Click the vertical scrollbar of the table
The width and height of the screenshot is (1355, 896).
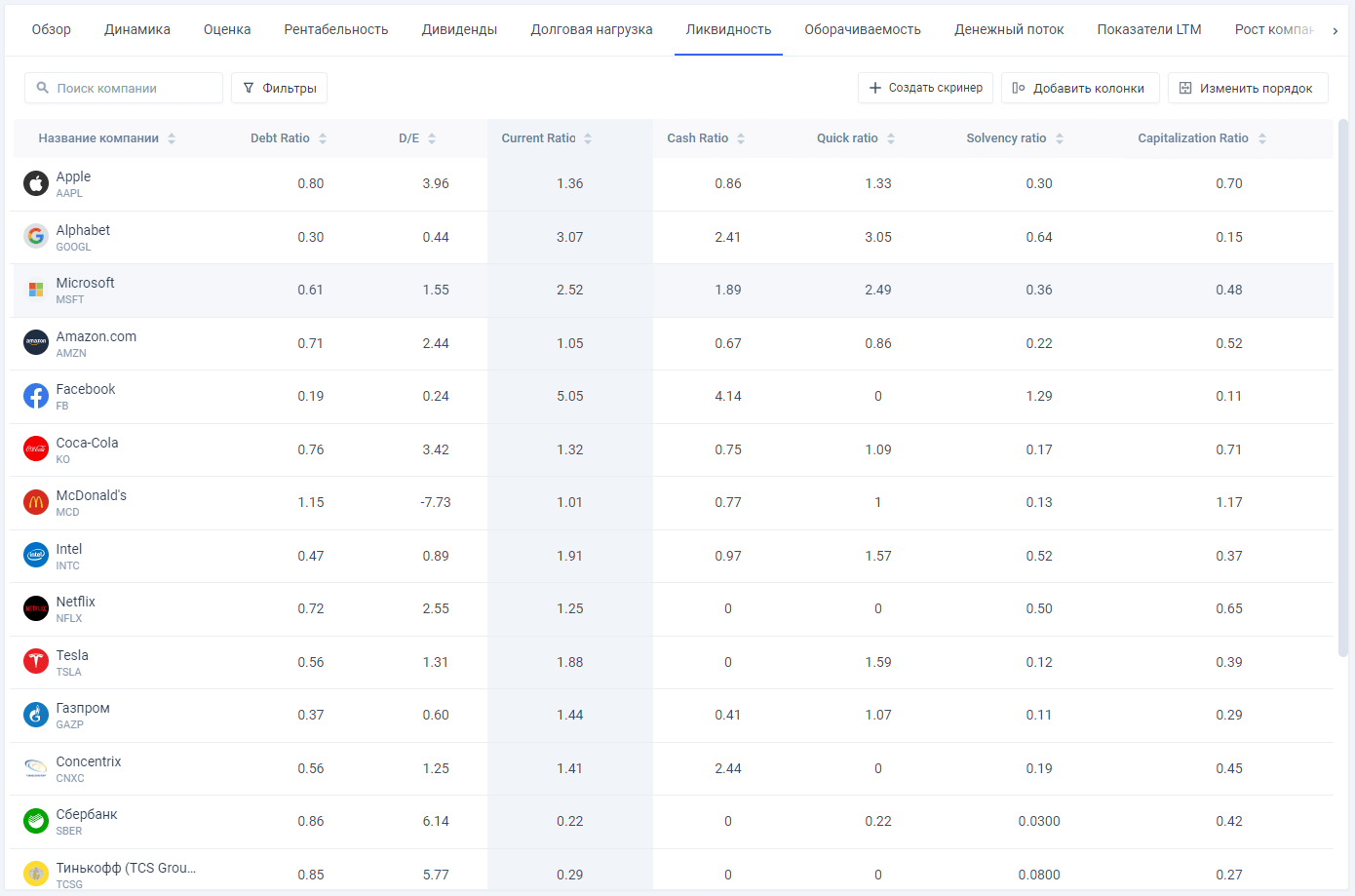coord(1342,390)
